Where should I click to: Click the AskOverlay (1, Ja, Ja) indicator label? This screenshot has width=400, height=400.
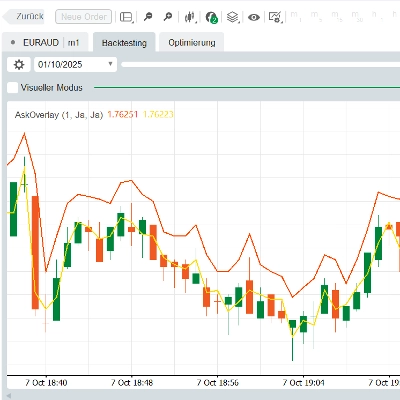(59, 115)
